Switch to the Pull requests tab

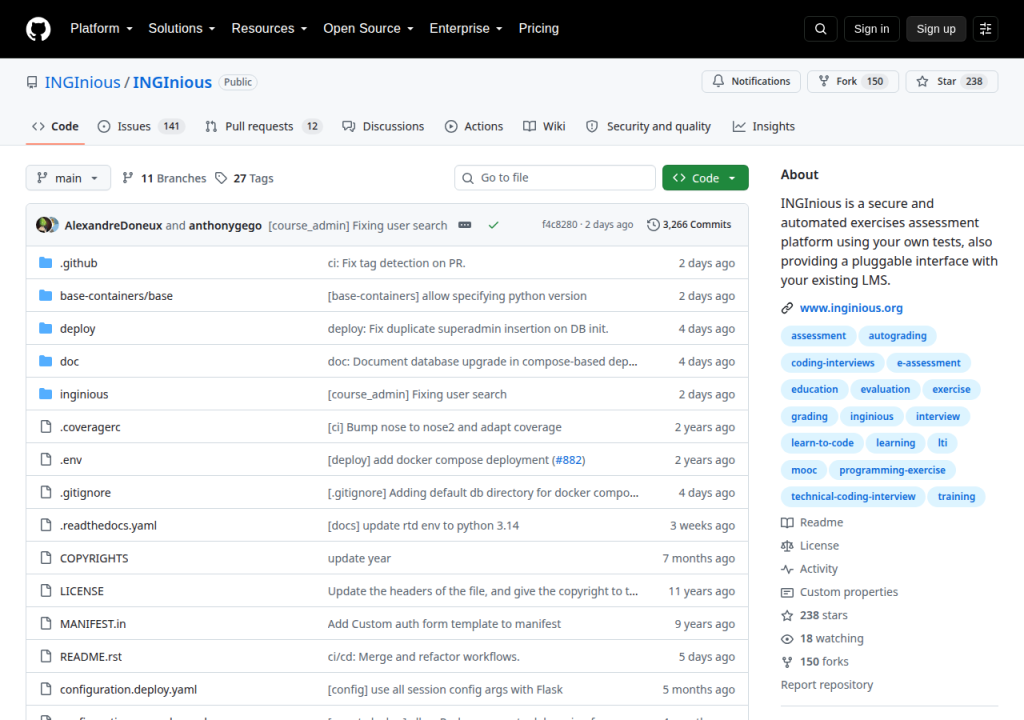(264, 126)
